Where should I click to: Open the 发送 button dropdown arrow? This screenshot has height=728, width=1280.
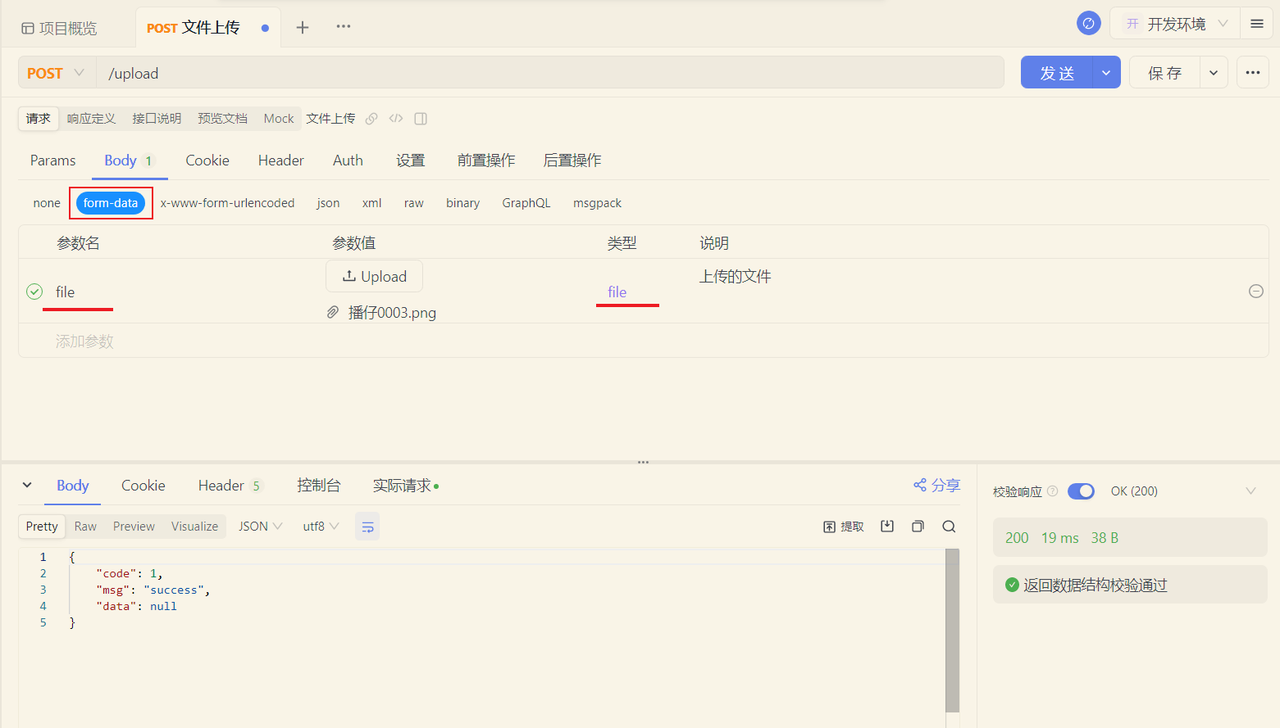click(1106, 72)
